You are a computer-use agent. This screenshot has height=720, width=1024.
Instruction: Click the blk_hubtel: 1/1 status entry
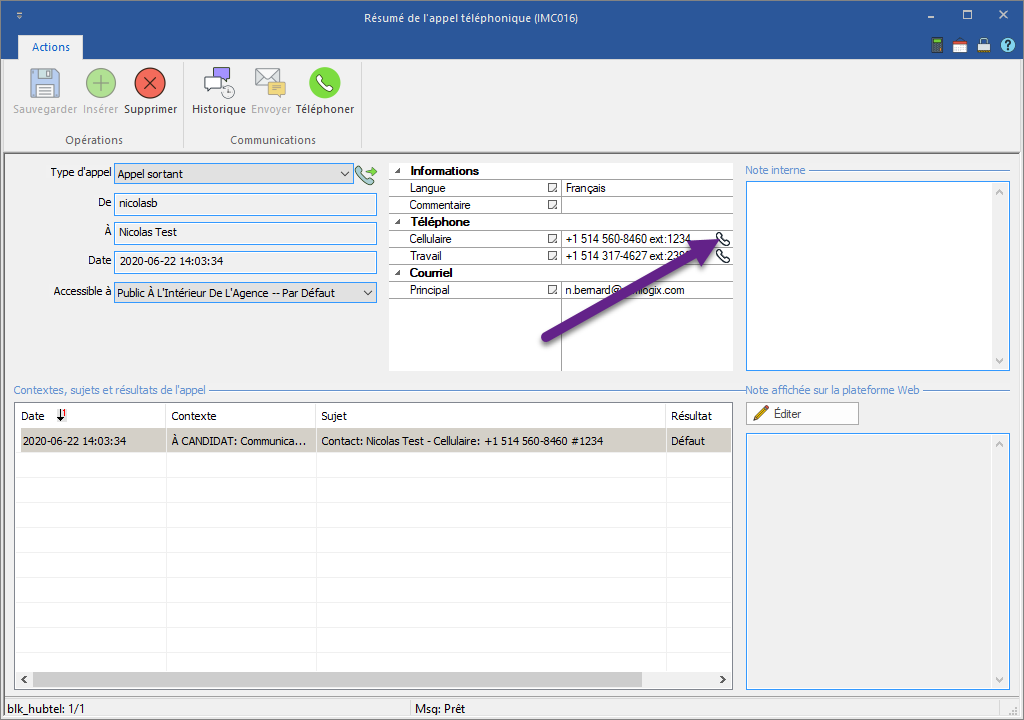click(46, 708)
